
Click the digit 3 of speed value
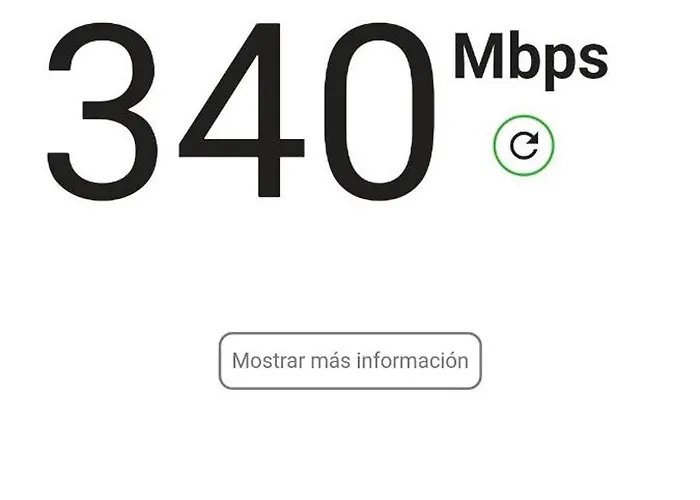102,111
